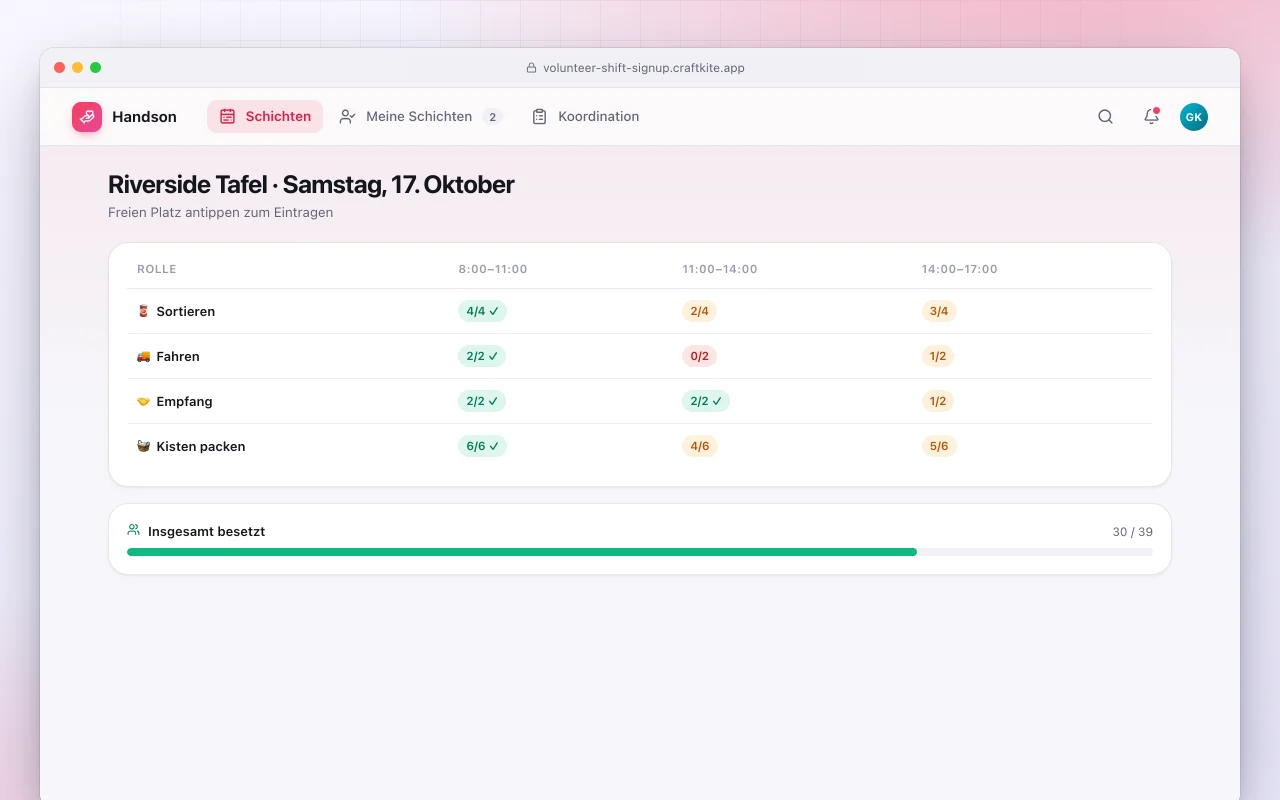Click the Handson logo icon
Viewport: 1280px width, 800px height.
click(87, 117)
